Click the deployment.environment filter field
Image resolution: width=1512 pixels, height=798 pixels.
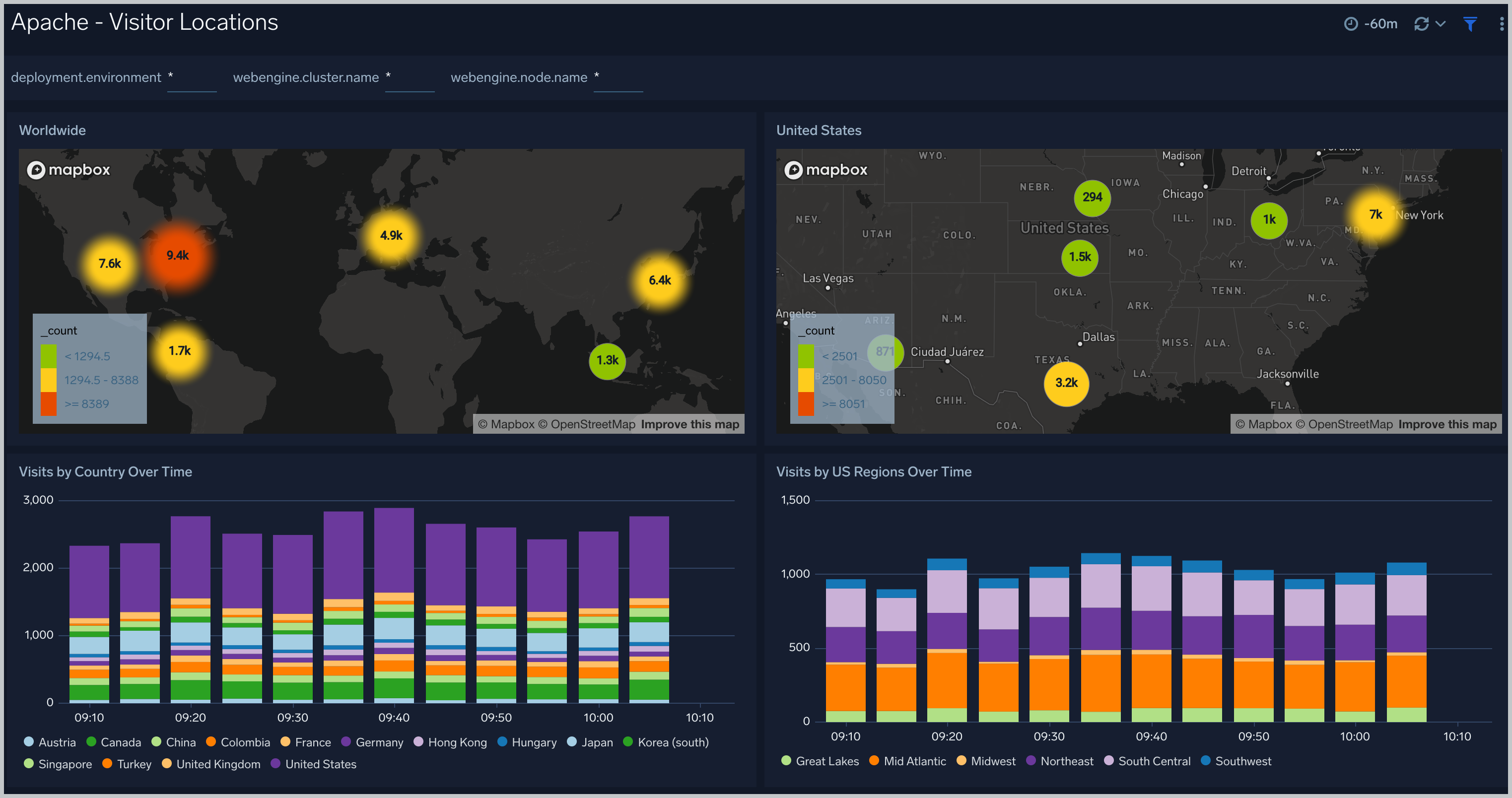[192, 78]
